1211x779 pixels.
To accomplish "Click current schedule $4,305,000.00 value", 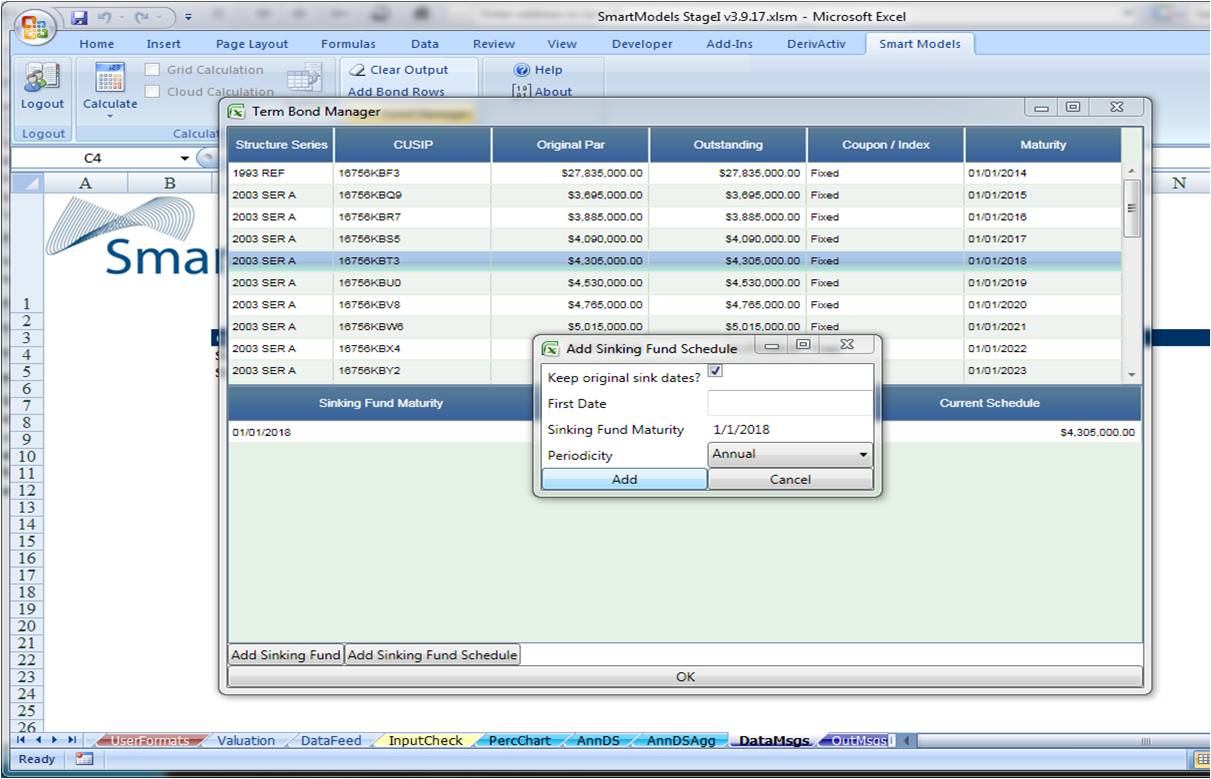I will click(1098, 433).
